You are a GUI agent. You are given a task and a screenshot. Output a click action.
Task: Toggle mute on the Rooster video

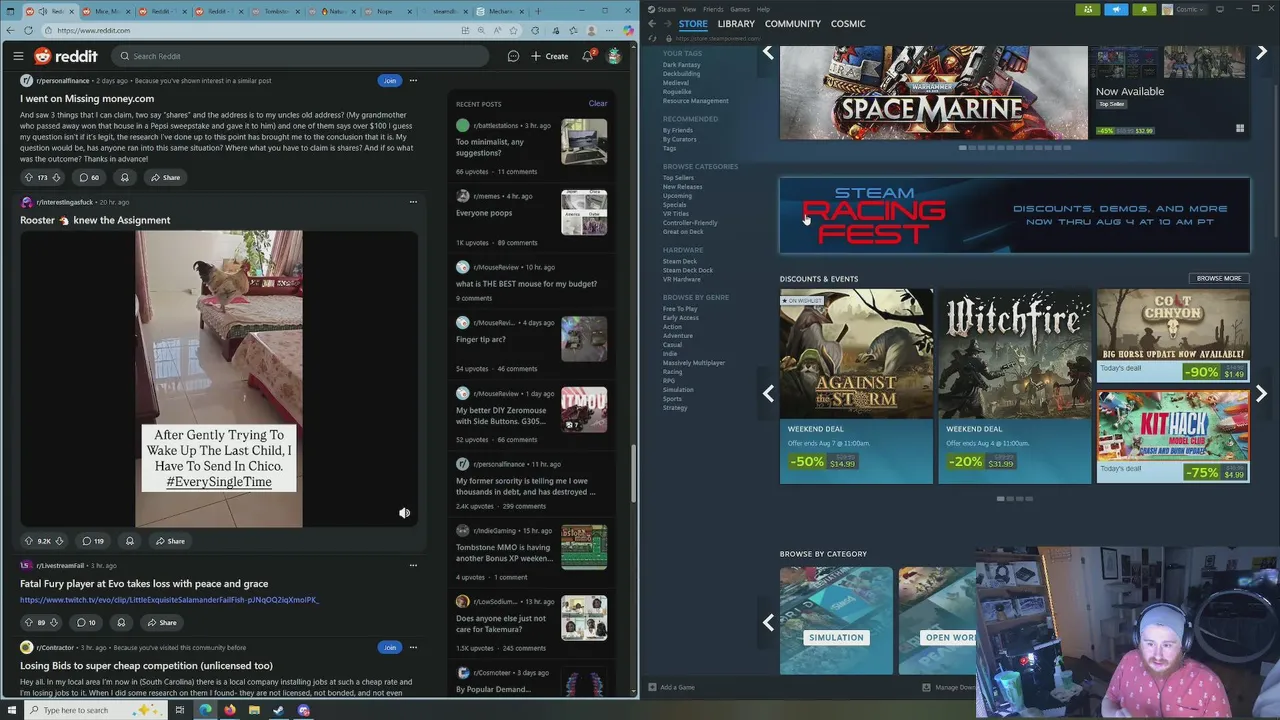point(404,513)
